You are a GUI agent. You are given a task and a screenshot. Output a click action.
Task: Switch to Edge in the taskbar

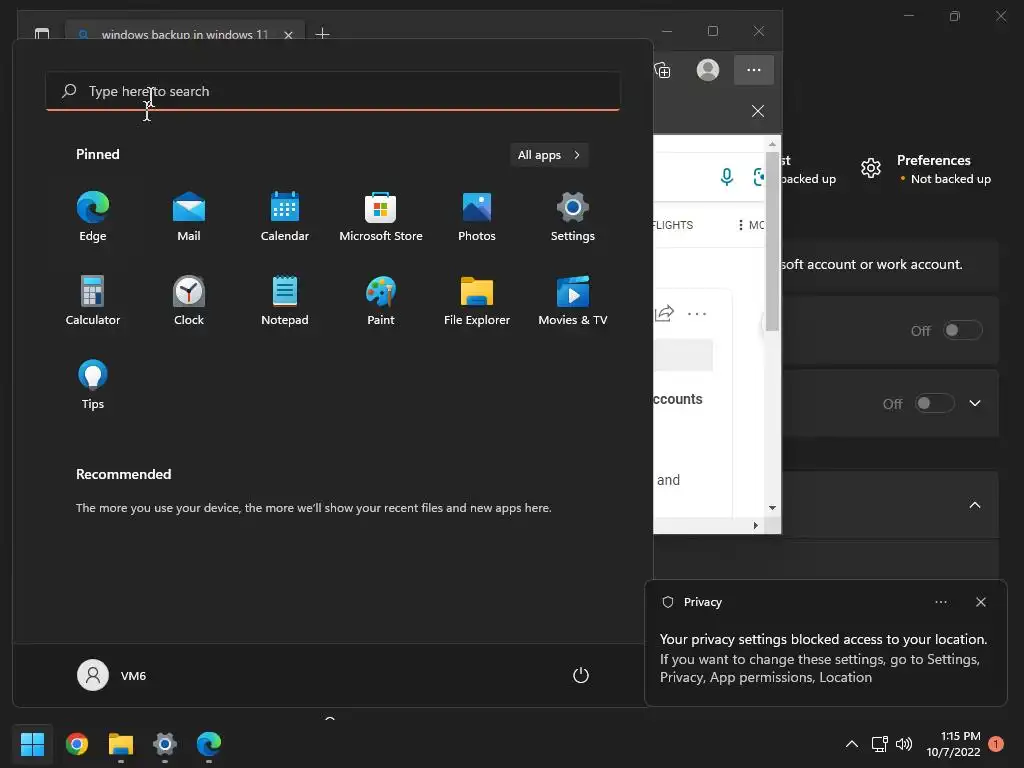click(209, 744)
